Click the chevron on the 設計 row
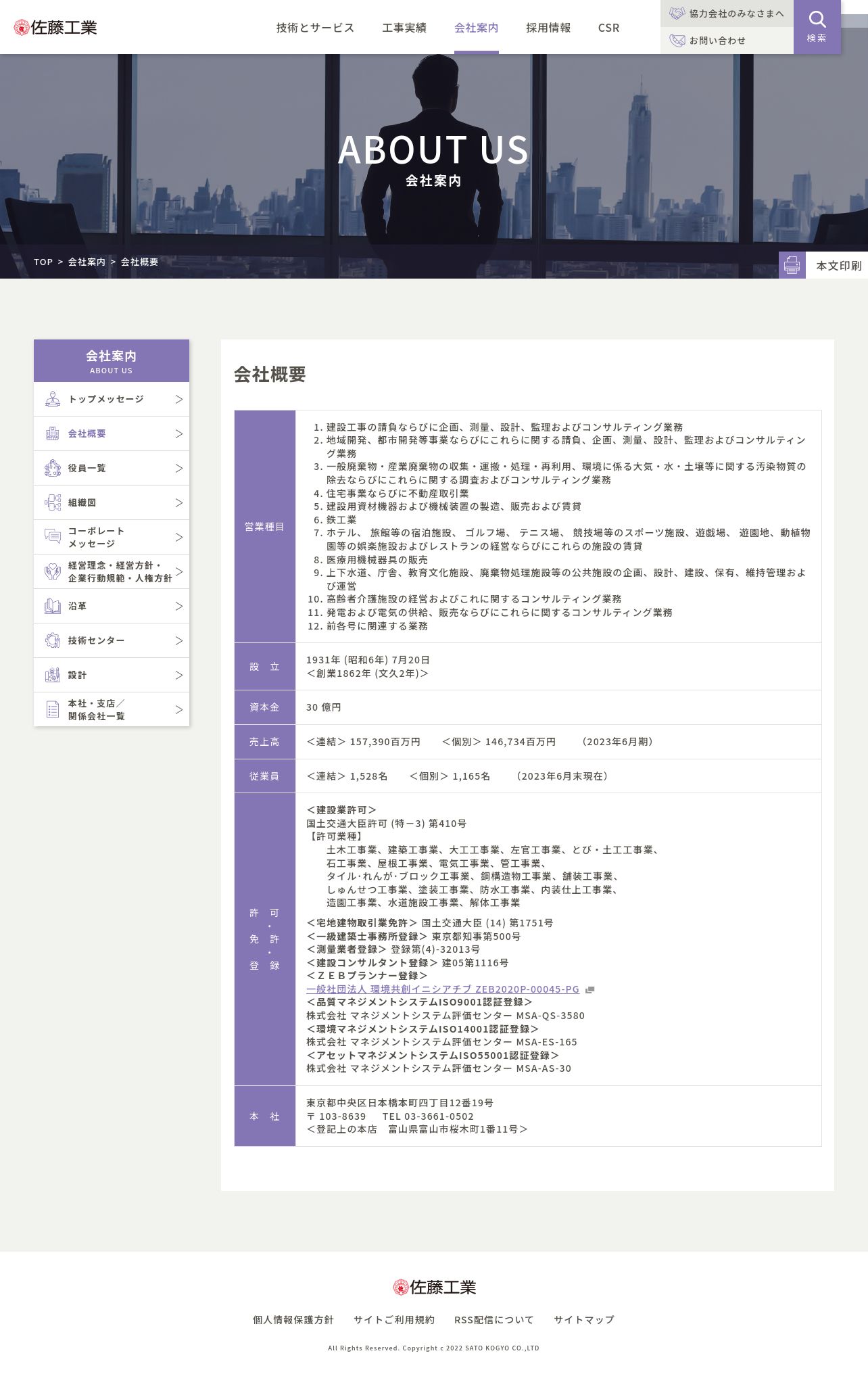868x1393 pixels. tap(179, 675)
